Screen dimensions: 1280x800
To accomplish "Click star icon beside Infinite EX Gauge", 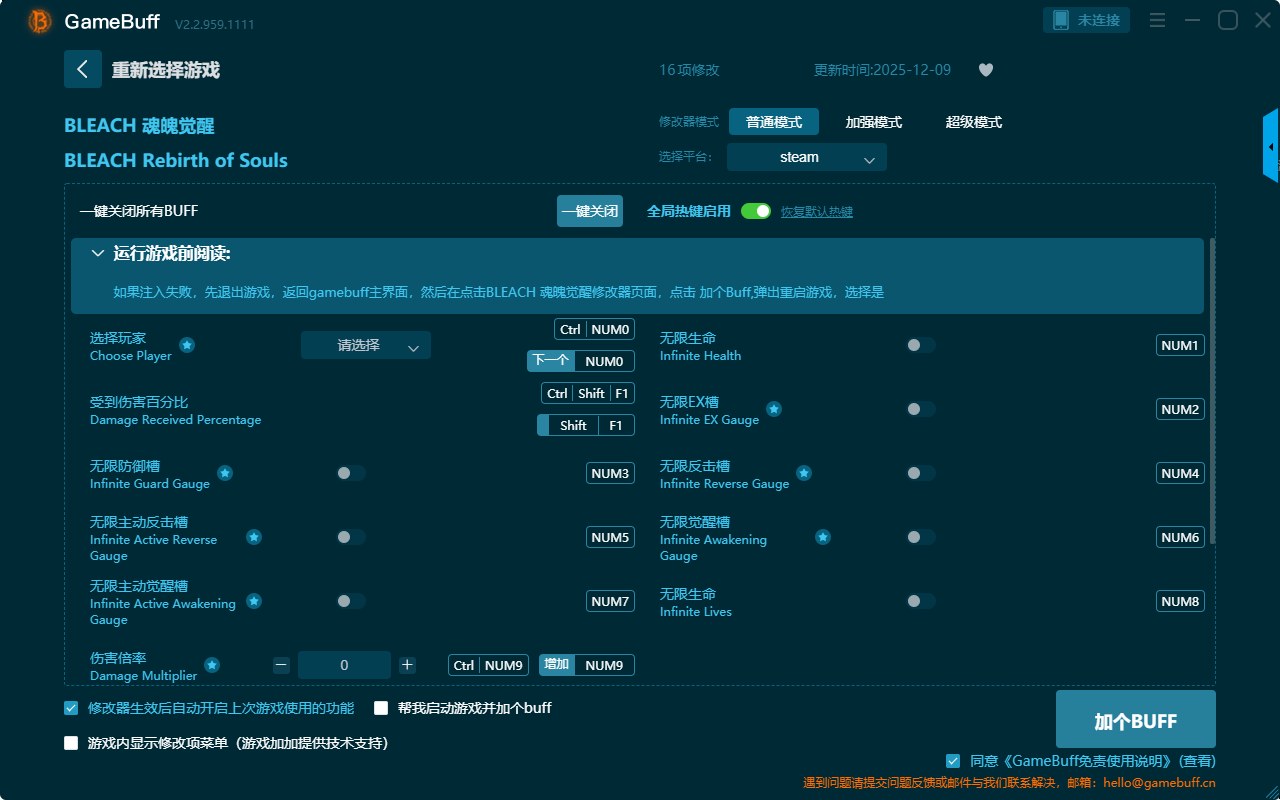I will (774, 409).
